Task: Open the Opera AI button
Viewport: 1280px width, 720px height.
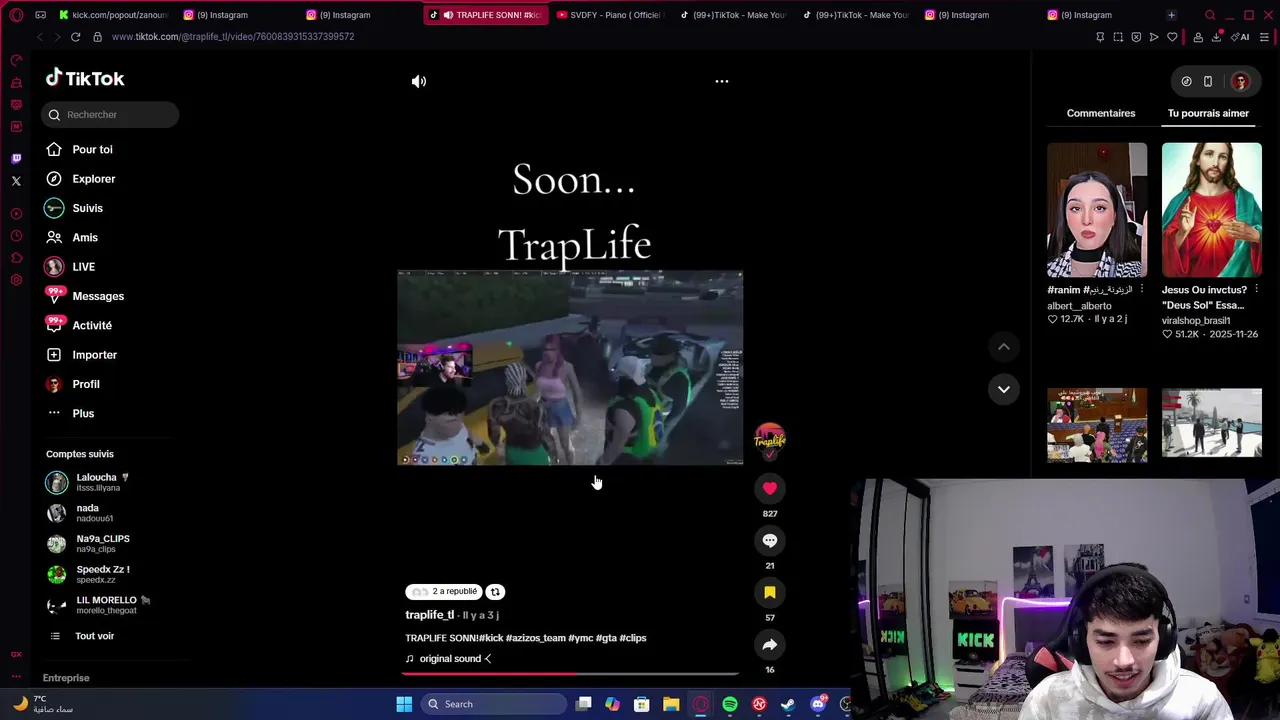Action: pos(1241,37)
